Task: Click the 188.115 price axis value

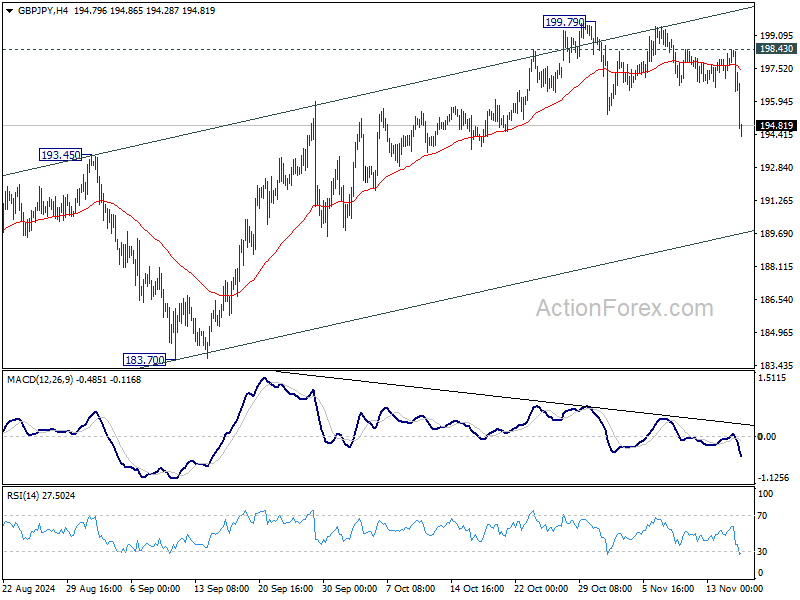Action: pyautogui.click(x=777, y=266)
